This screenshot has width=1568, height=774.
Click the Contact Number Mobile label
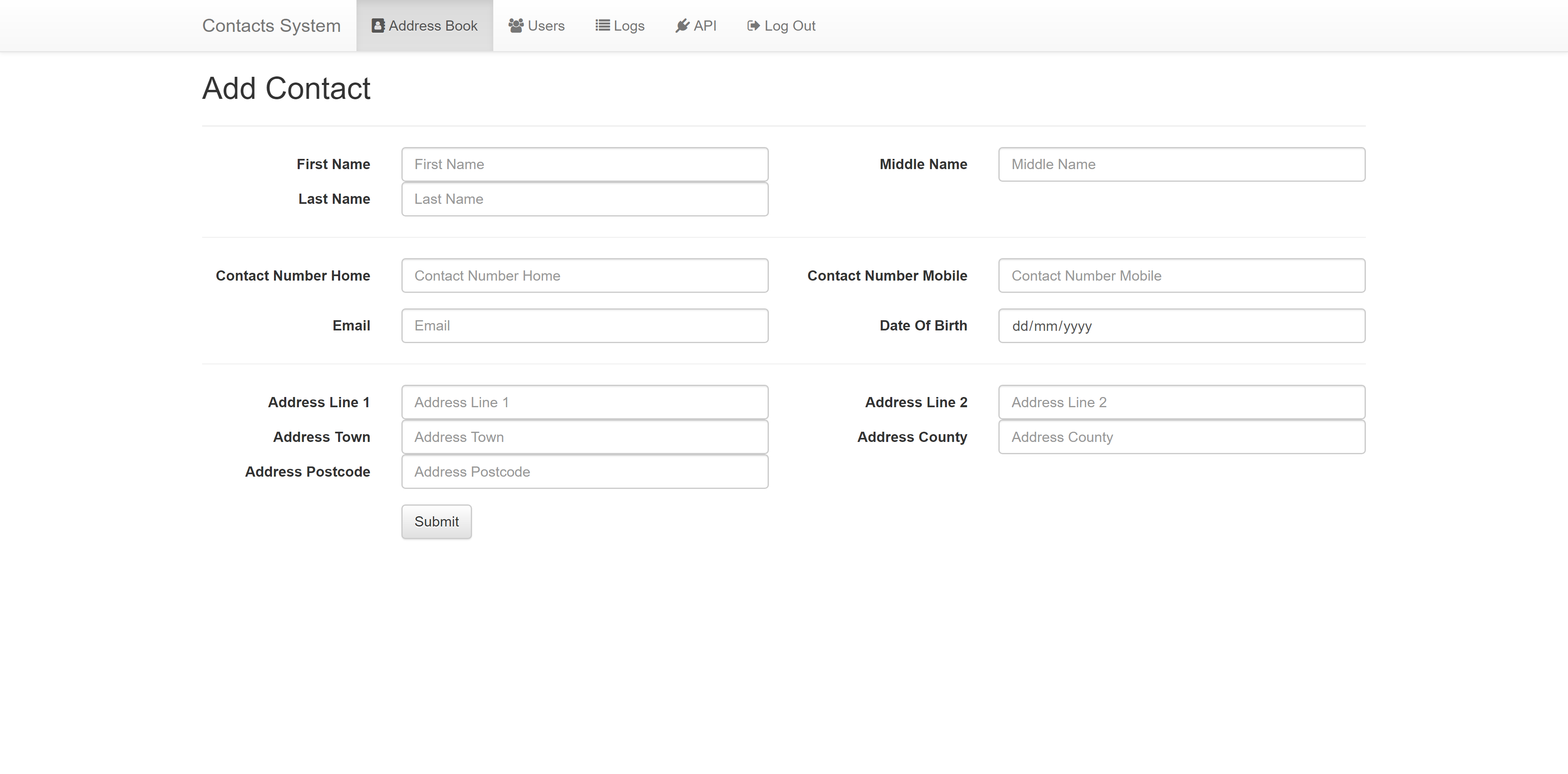(x=887, y=276)
